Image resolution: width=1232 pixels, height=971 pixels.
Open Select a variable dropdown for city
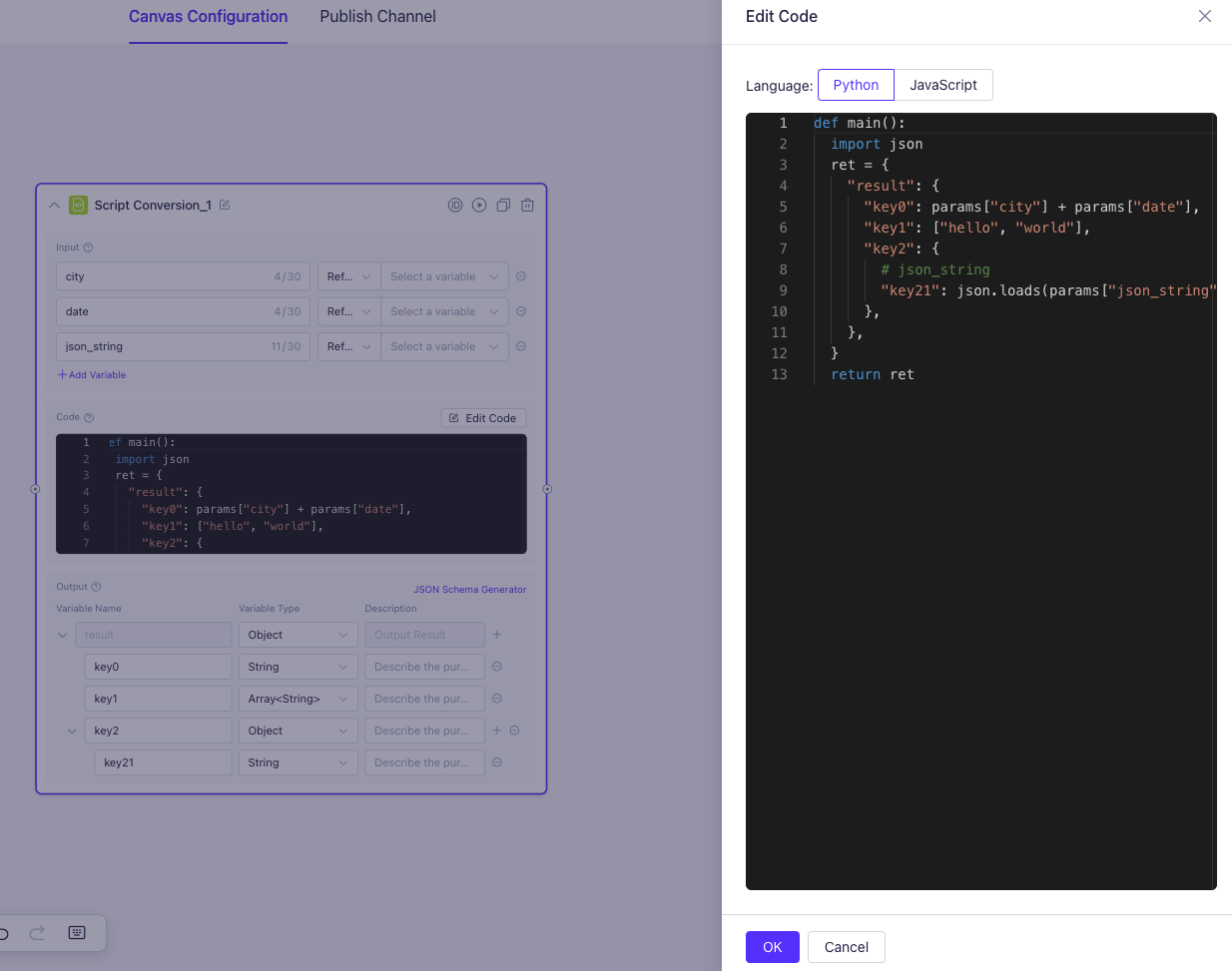[x=444, y=276]
